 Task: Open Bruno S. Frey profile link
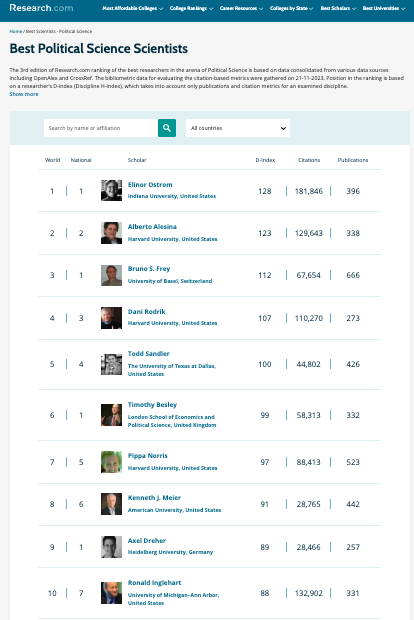pos(149,268)
